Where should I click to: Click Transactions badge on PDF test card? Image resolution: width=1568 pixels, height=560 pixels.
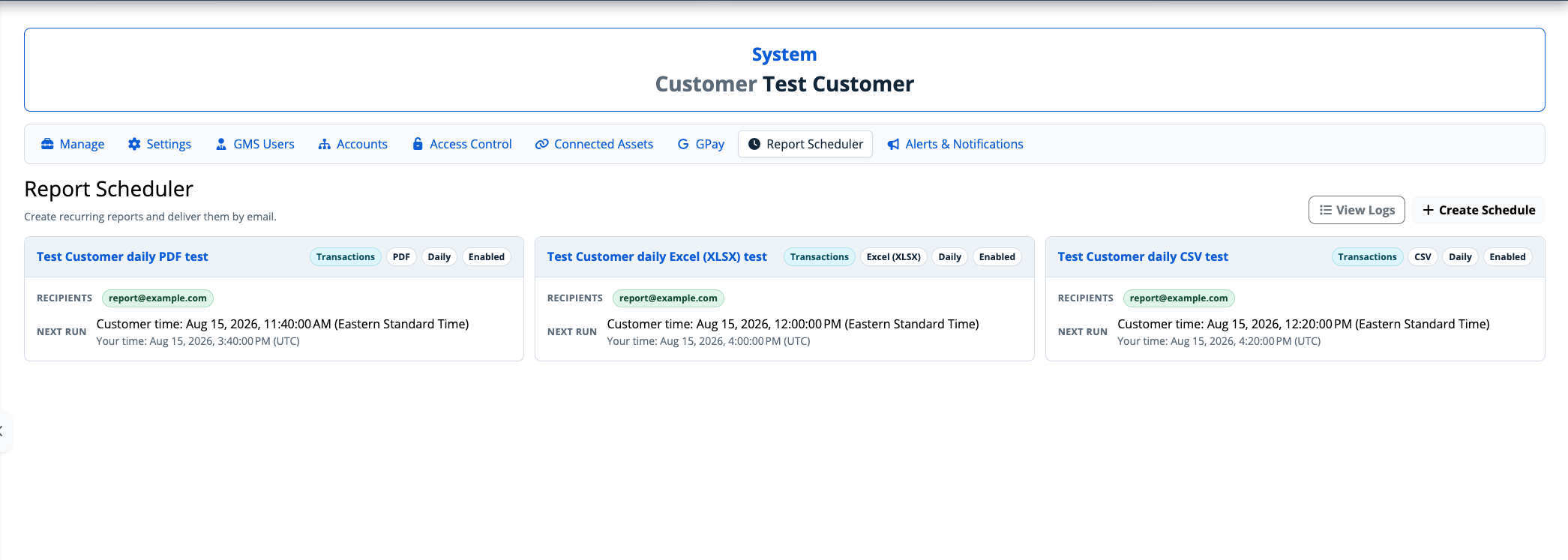coord(346,257)
